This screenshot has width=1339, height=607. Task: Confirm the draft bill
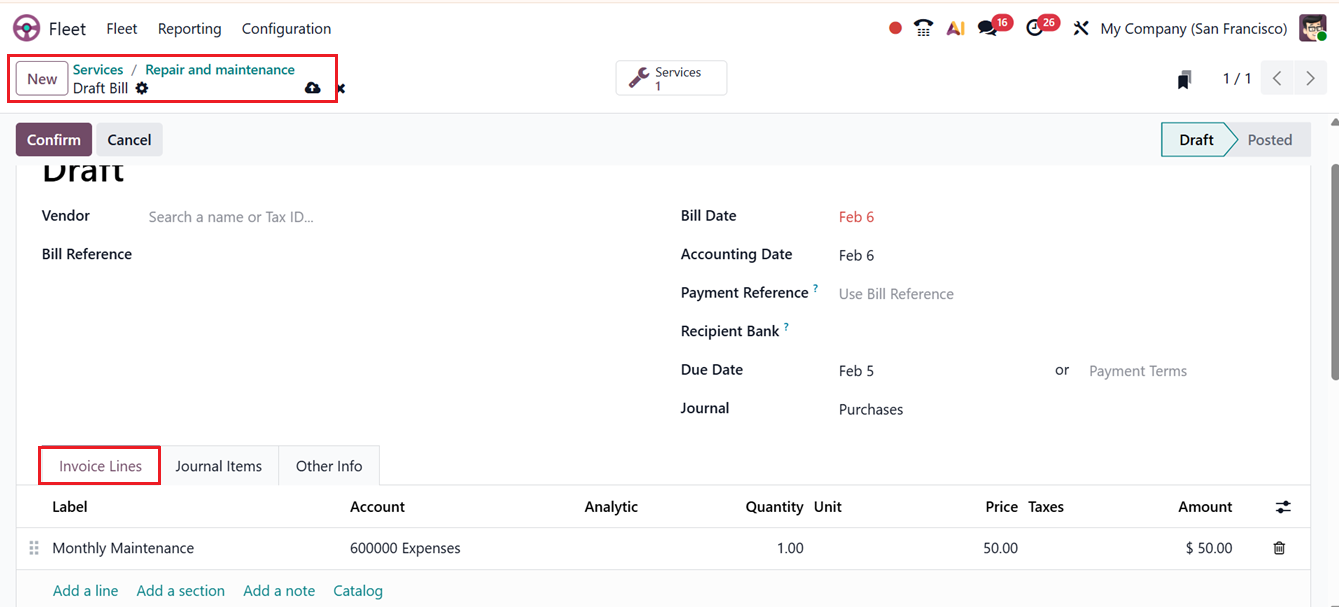[x=54, y=140]
